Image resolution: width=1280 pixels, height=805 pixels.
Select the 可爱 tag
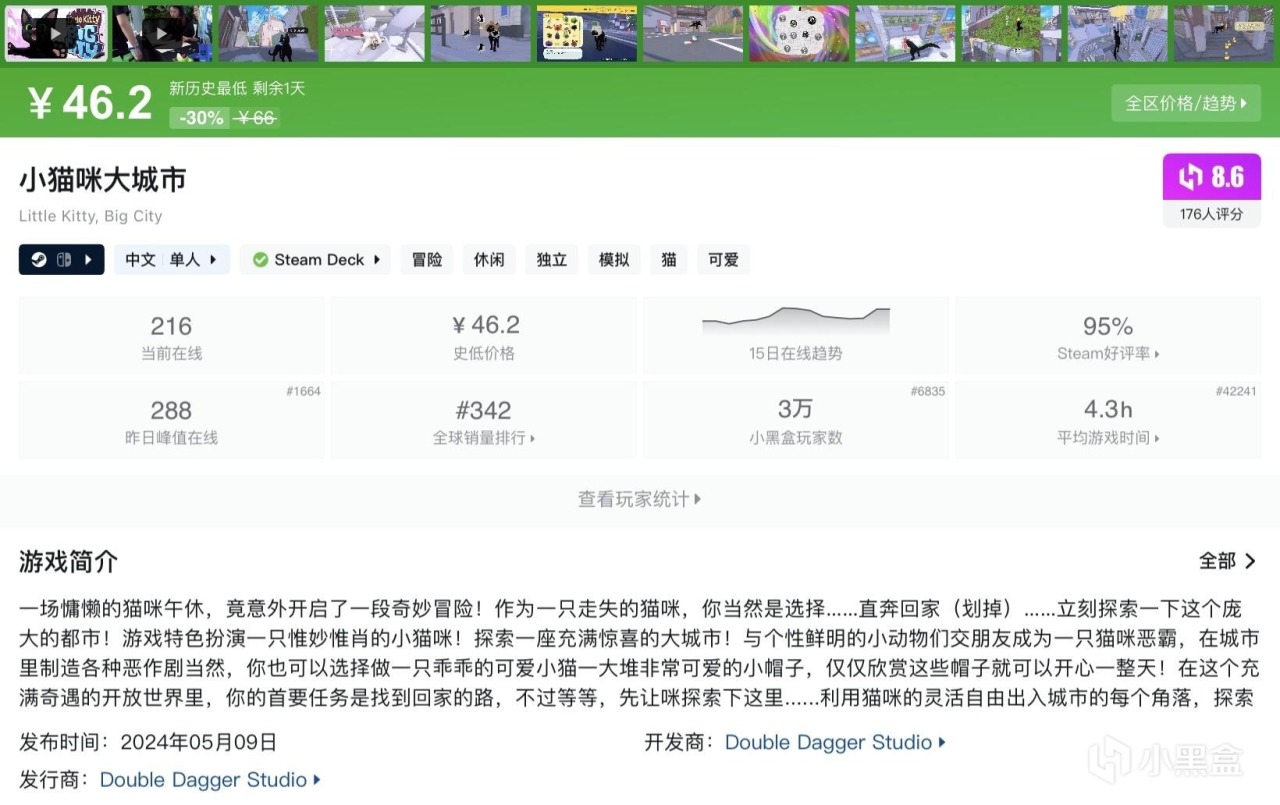pos(723,260)
